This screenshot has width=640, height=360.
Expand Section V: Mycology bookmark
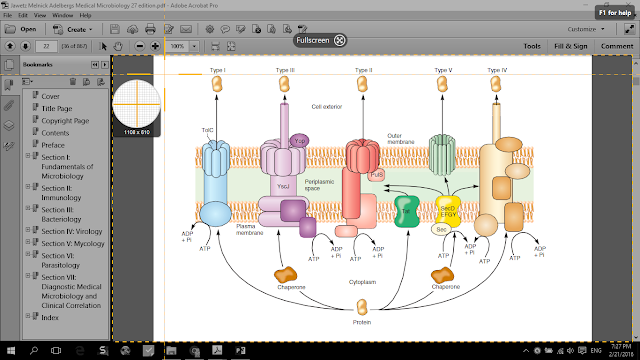pyautogui.click(x=28, y=242)
